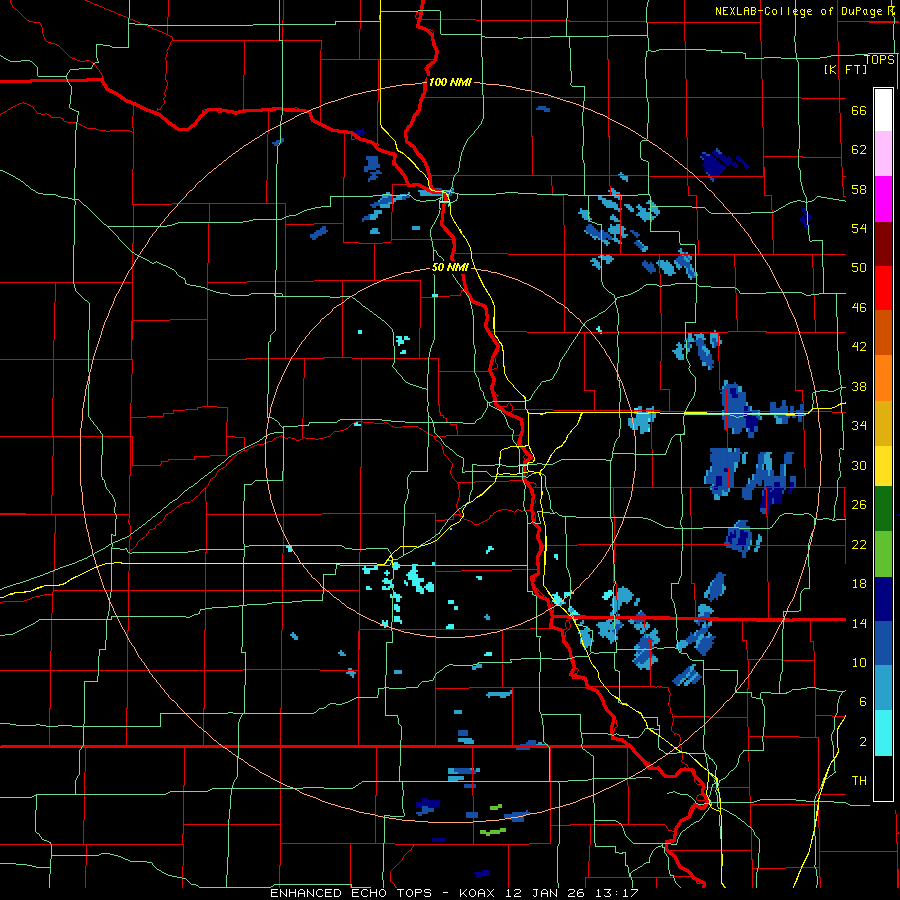Click the magenta 58 kft legend swatch
The height and width of the screenshot is (900, 900).
click(x=883, y=199)
